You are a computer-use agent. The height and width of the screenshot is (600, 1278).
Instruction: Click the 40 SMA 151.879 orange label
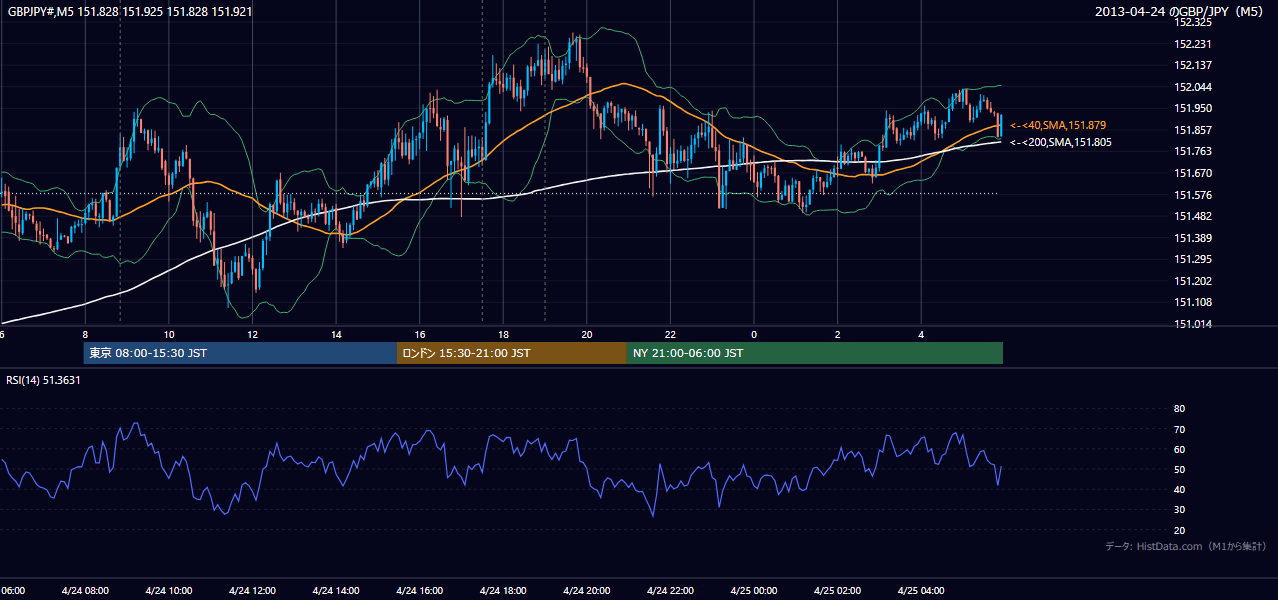[1058, 125]
